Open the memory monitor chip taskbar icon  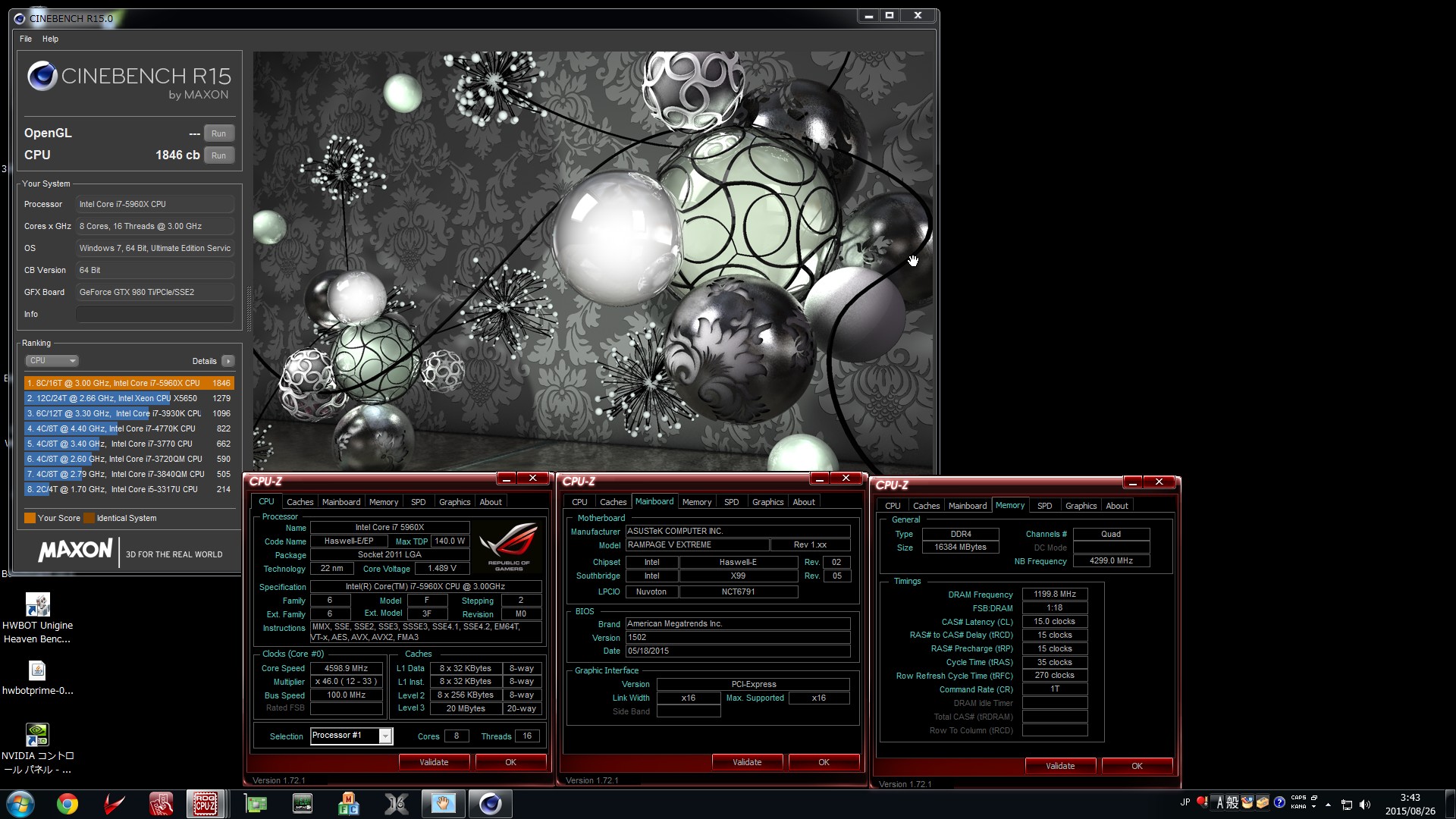coord(302,804)
